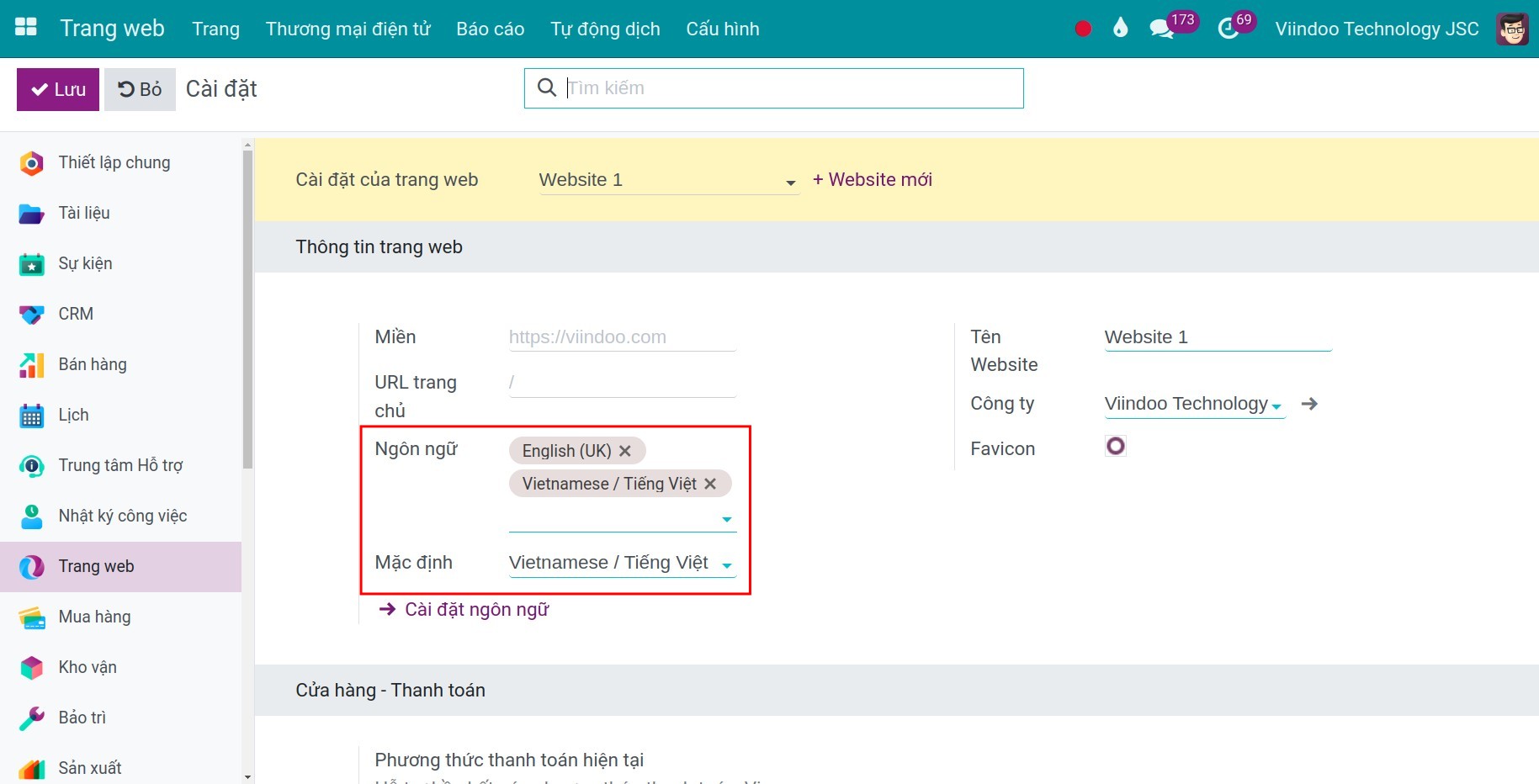Open the Báo cáo menu
Viewport: 1539px width, 784px height.
point(491,29)
